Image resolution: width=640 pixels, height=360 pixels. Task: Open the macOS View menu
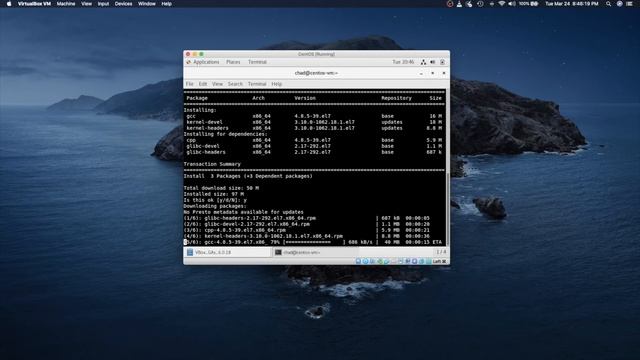pyautogui.click(x=86, y=4)
